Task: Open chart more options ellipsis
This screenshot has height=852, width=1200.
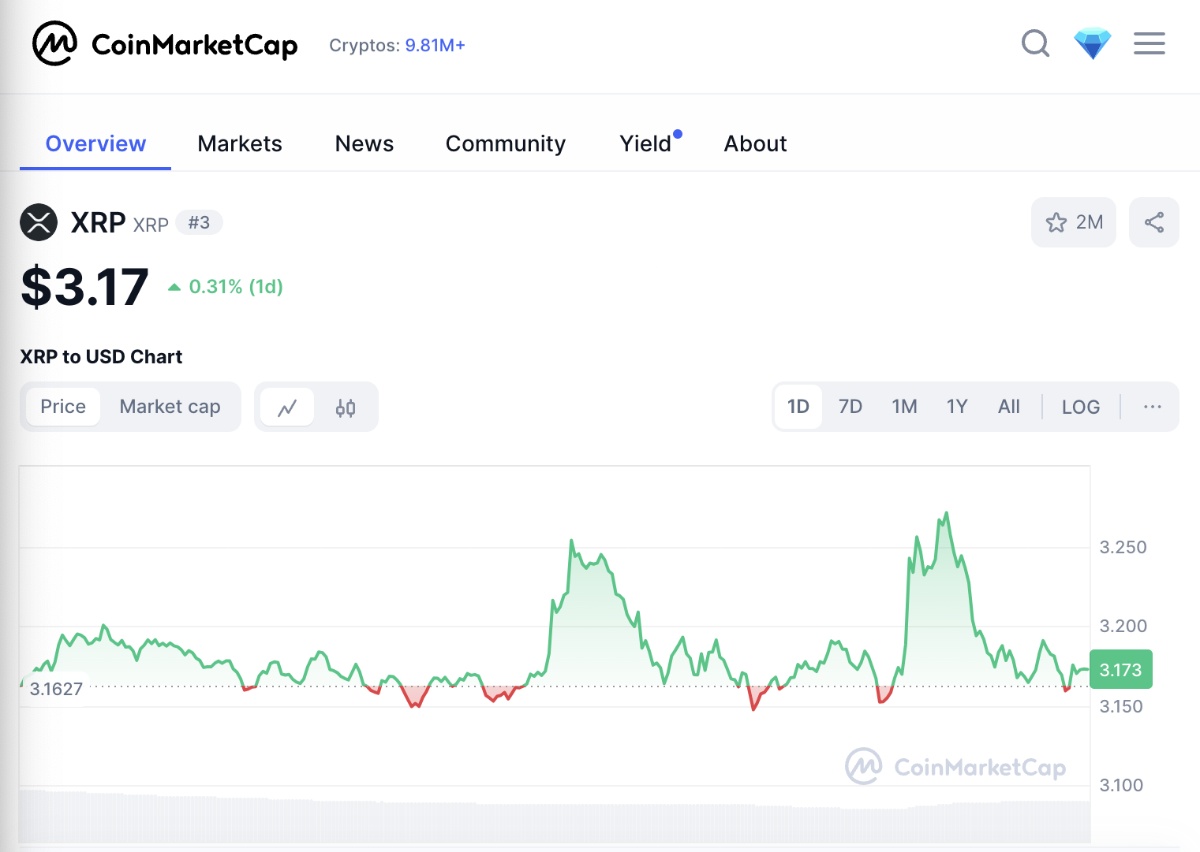Action: click(x=1152, y=407)
